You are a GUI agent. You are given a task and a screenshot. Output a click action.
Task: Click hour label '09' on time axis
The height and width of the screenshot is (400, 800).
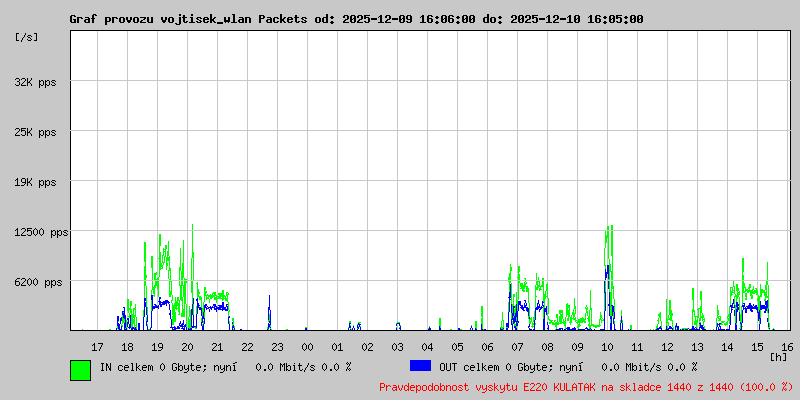pos(577,347)
